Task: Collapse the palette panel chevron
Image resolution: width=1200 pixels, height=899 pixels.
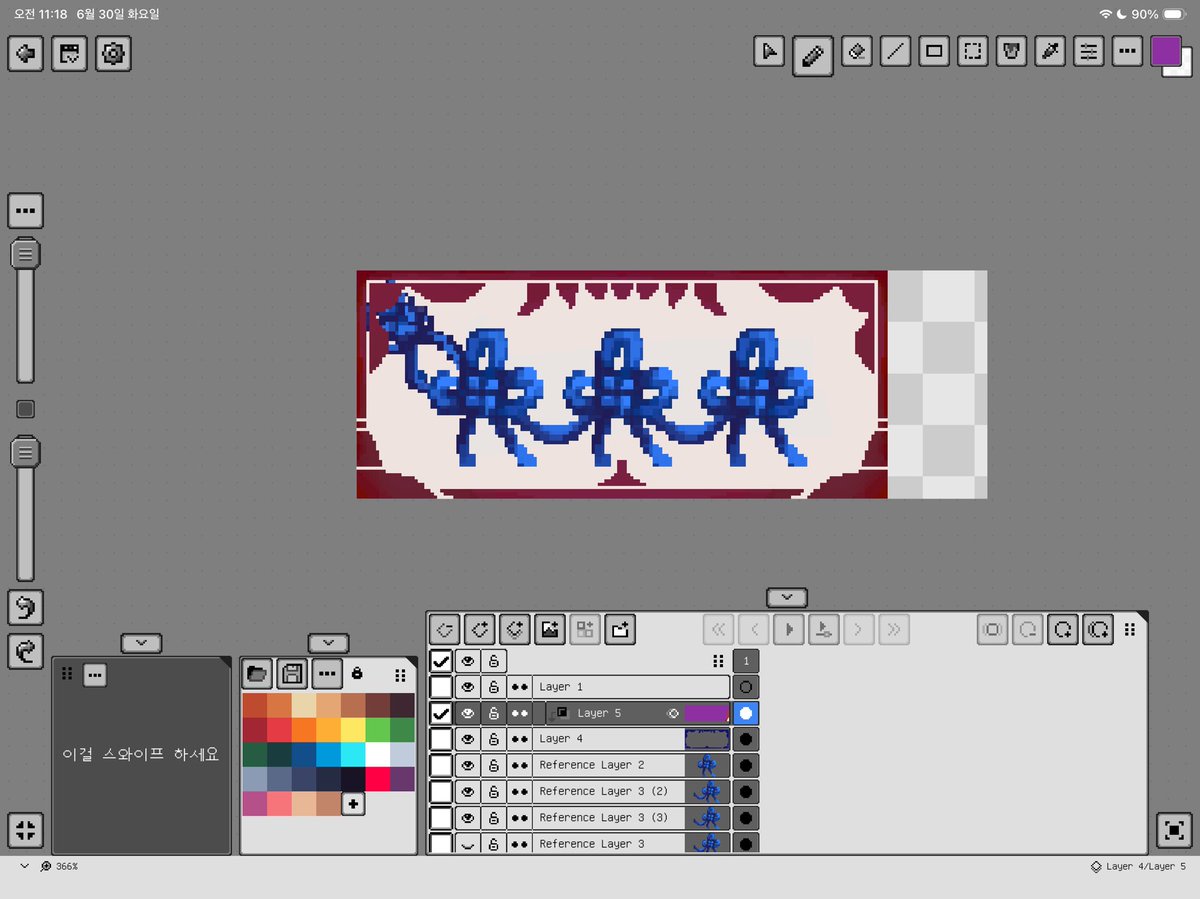Action: [x=328, y=643]
